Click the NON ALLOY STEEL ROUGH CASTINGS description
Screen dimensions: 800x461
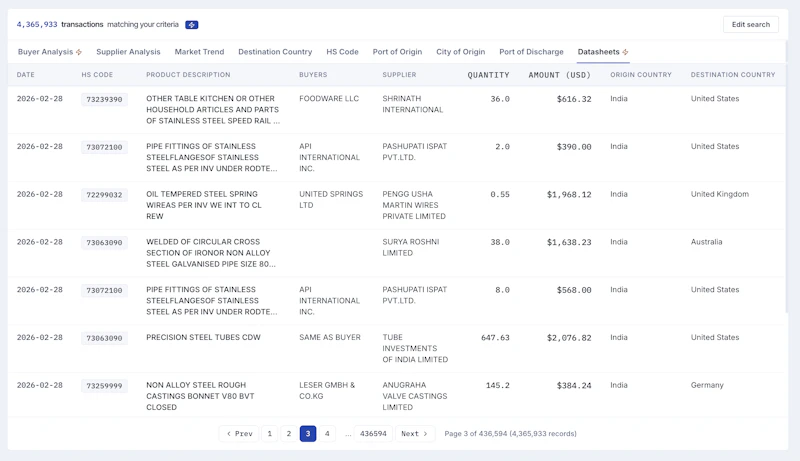click(x=200, y=396)
